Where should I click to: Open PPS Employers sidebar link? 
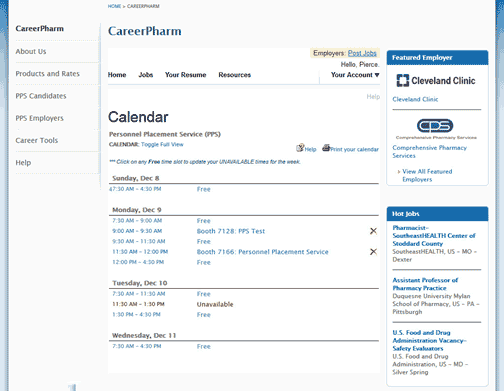tap(40, 118)
